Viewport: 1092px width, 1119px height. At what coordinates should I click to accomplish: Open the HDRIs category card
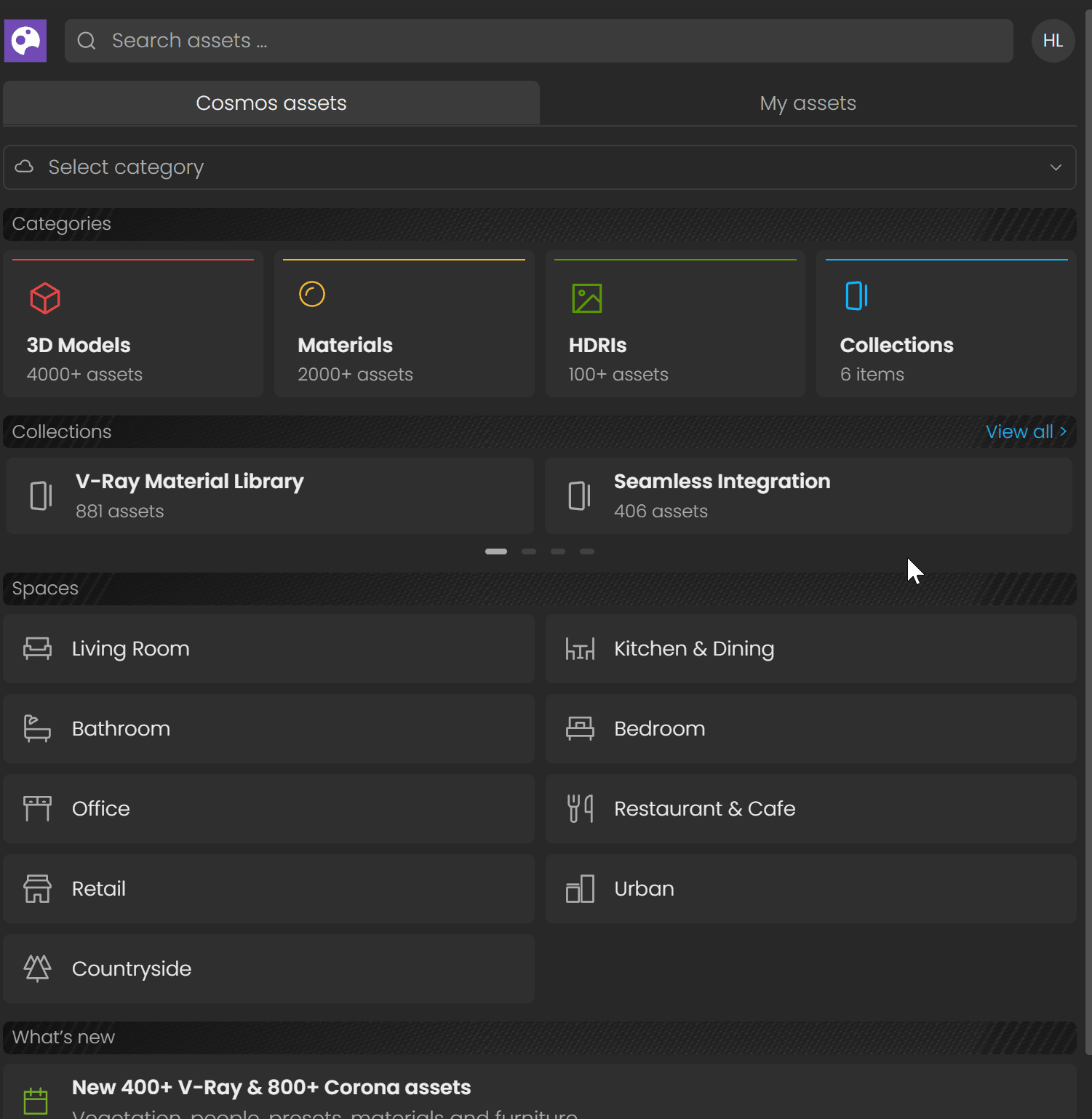(x=675, y=324)
